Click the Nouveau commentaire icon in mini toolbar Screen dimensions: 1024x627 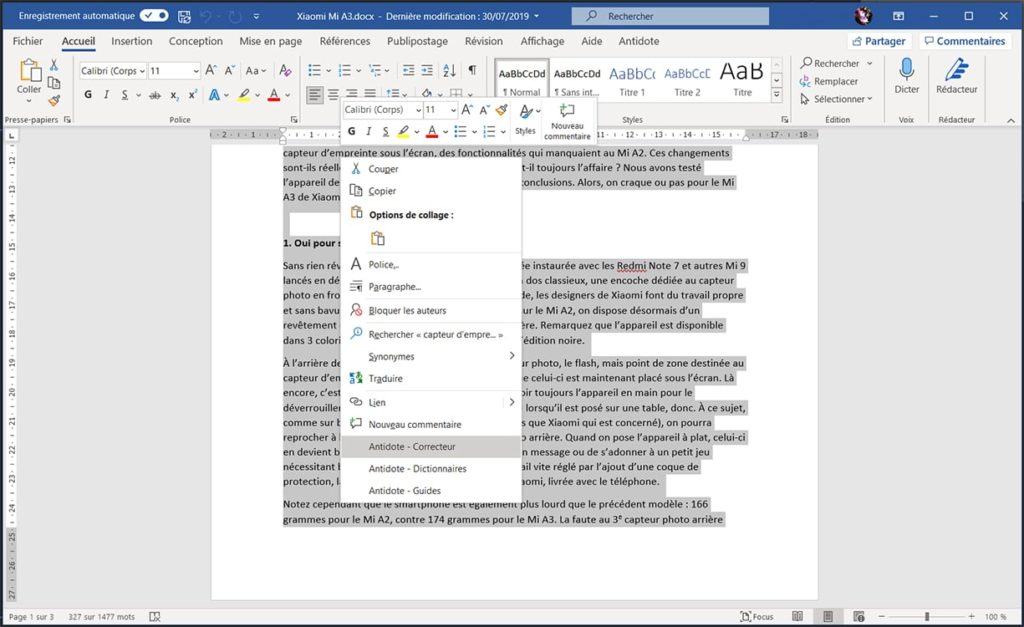567,110
